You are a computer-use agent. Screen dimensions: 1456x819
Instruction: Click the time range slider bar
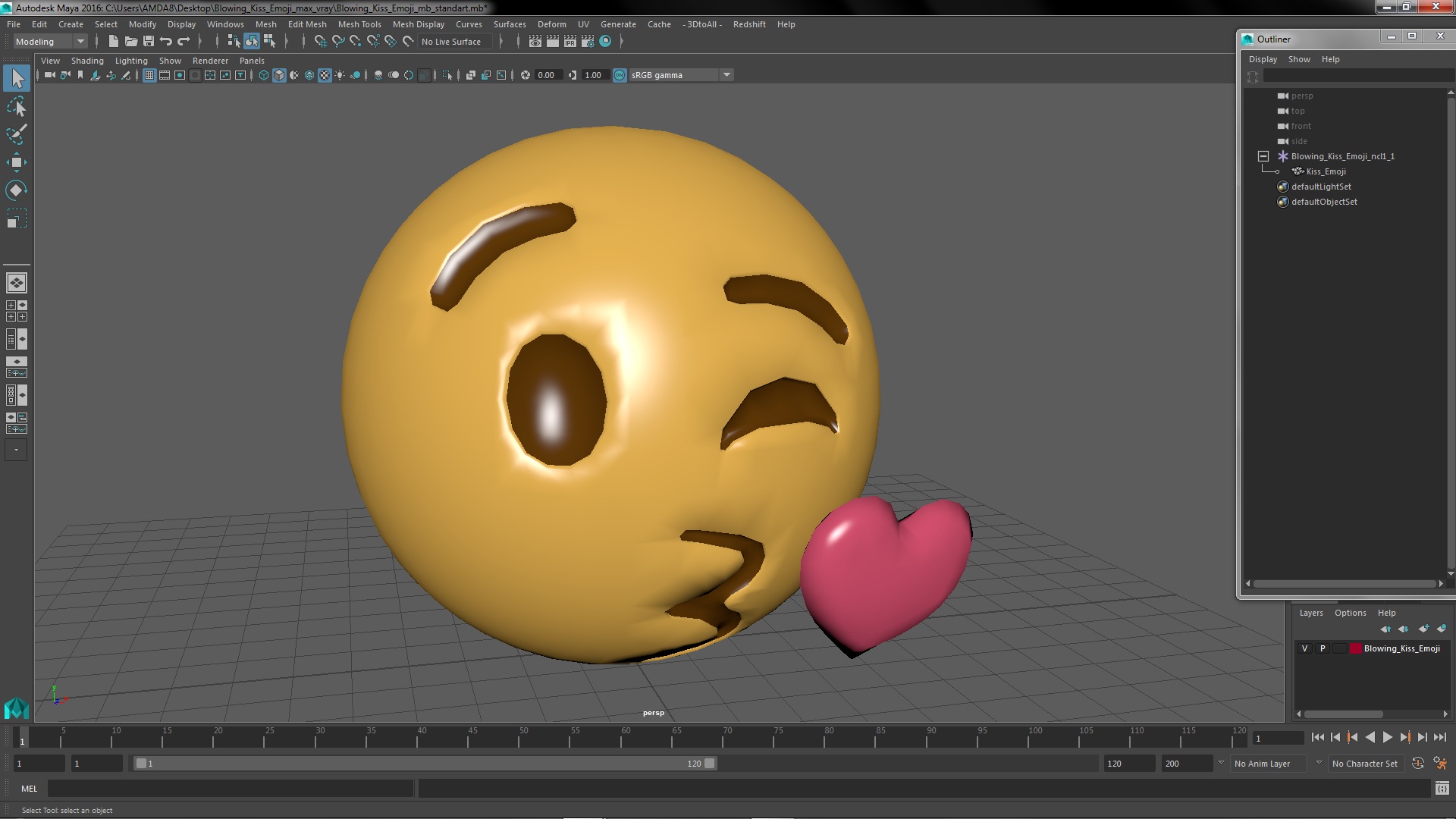(x=425, y=764)
